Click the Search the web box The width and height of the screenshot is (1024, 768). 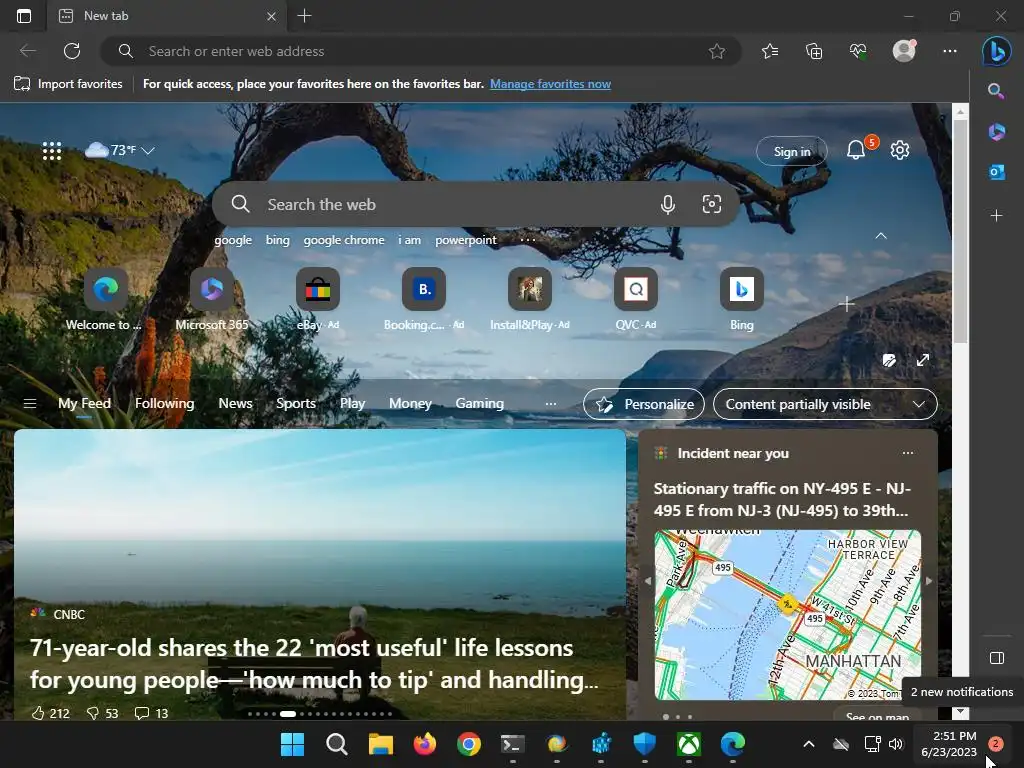tap(476, 204)
